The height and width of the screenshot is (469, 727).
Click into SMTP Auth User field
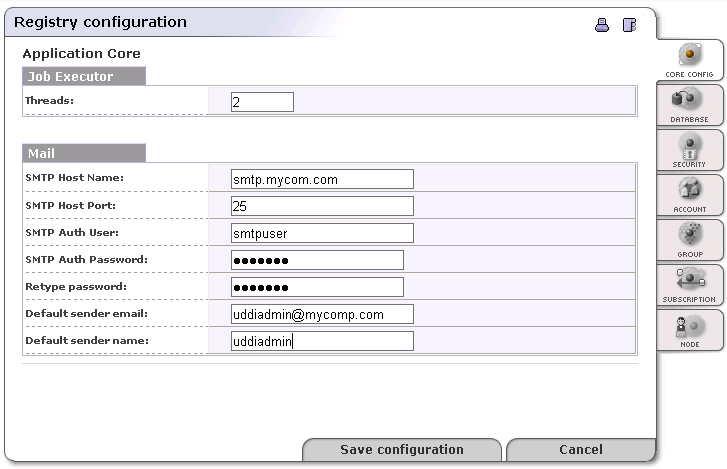[321, 233]
